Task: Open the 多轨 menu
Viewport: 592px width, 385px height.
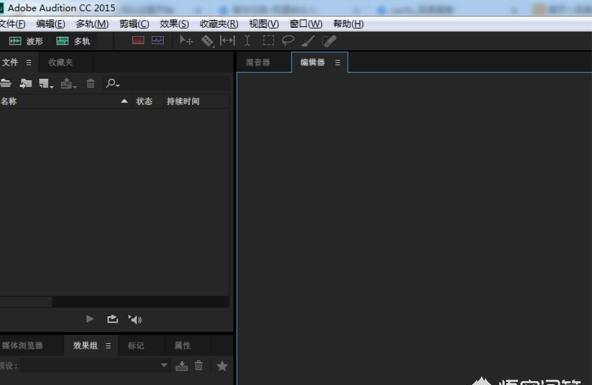Action: tap(92, 24)
